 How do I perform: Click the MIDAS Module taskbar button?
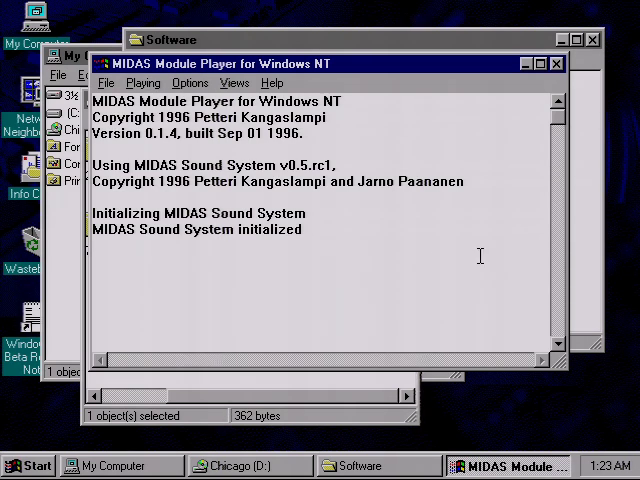(508, 466)
